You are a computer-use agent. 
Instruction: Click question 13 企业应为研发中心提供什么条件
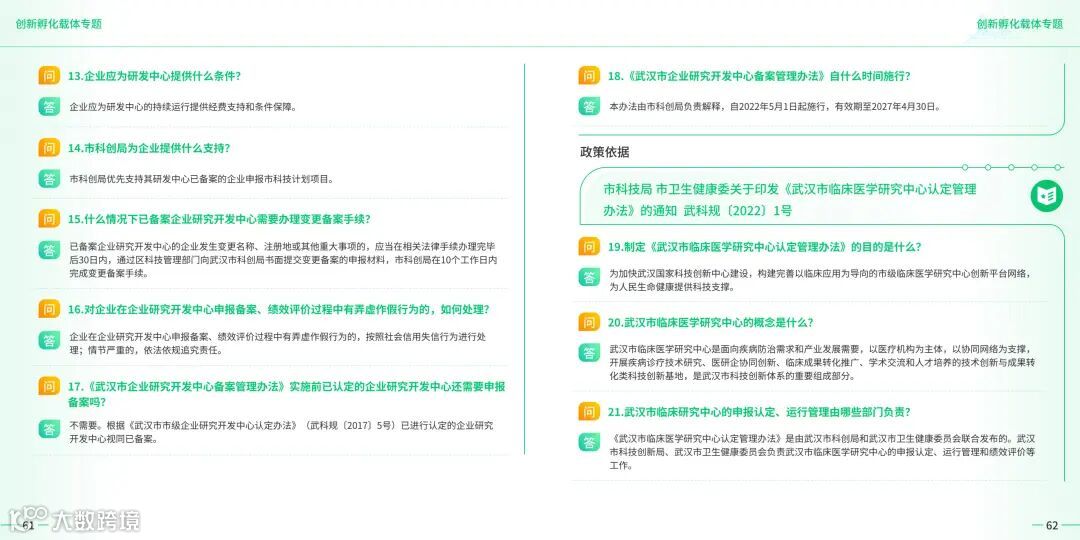154,76
